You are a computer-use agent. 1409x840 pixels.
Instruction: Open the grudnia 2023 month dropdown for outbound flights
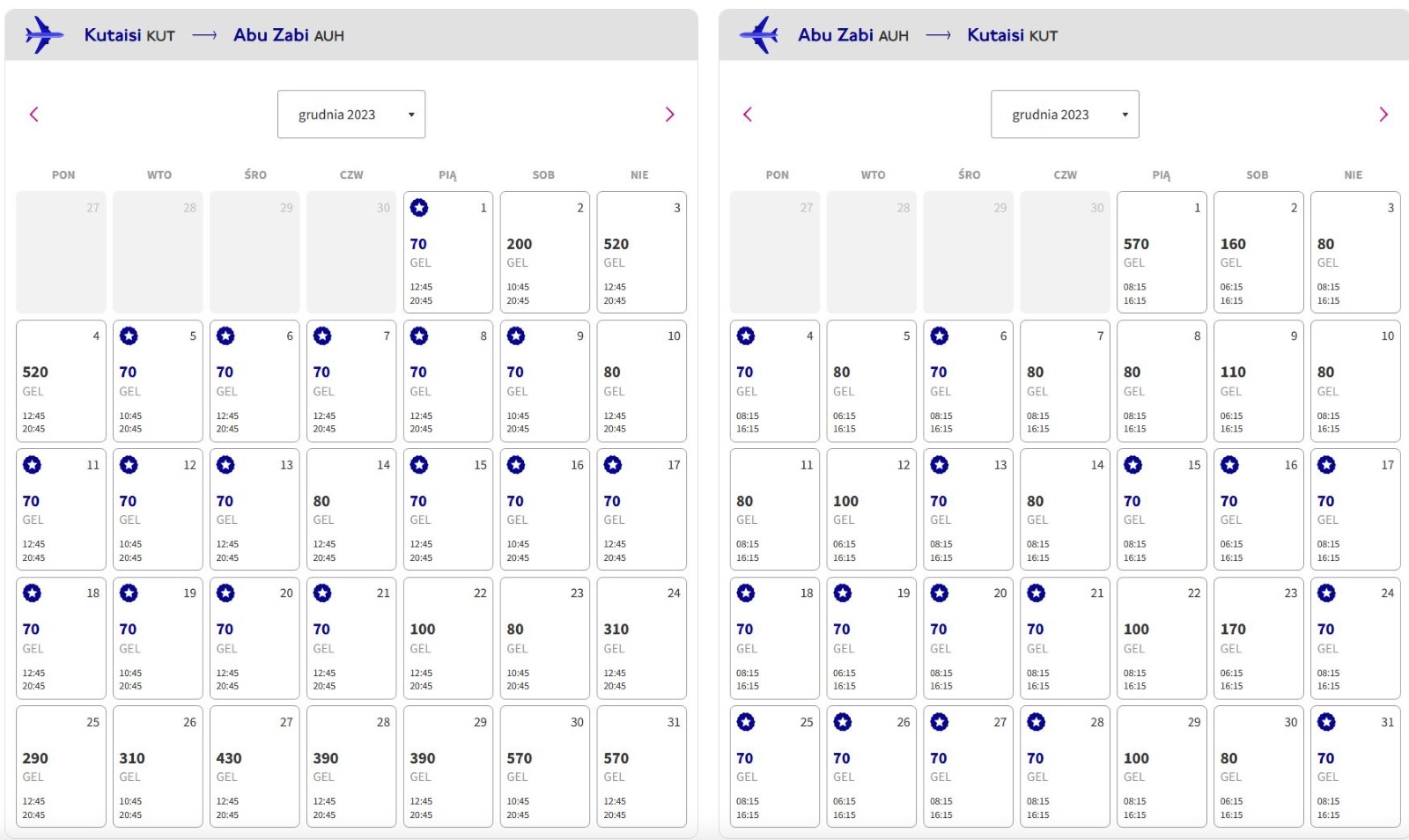pos(351,114)
